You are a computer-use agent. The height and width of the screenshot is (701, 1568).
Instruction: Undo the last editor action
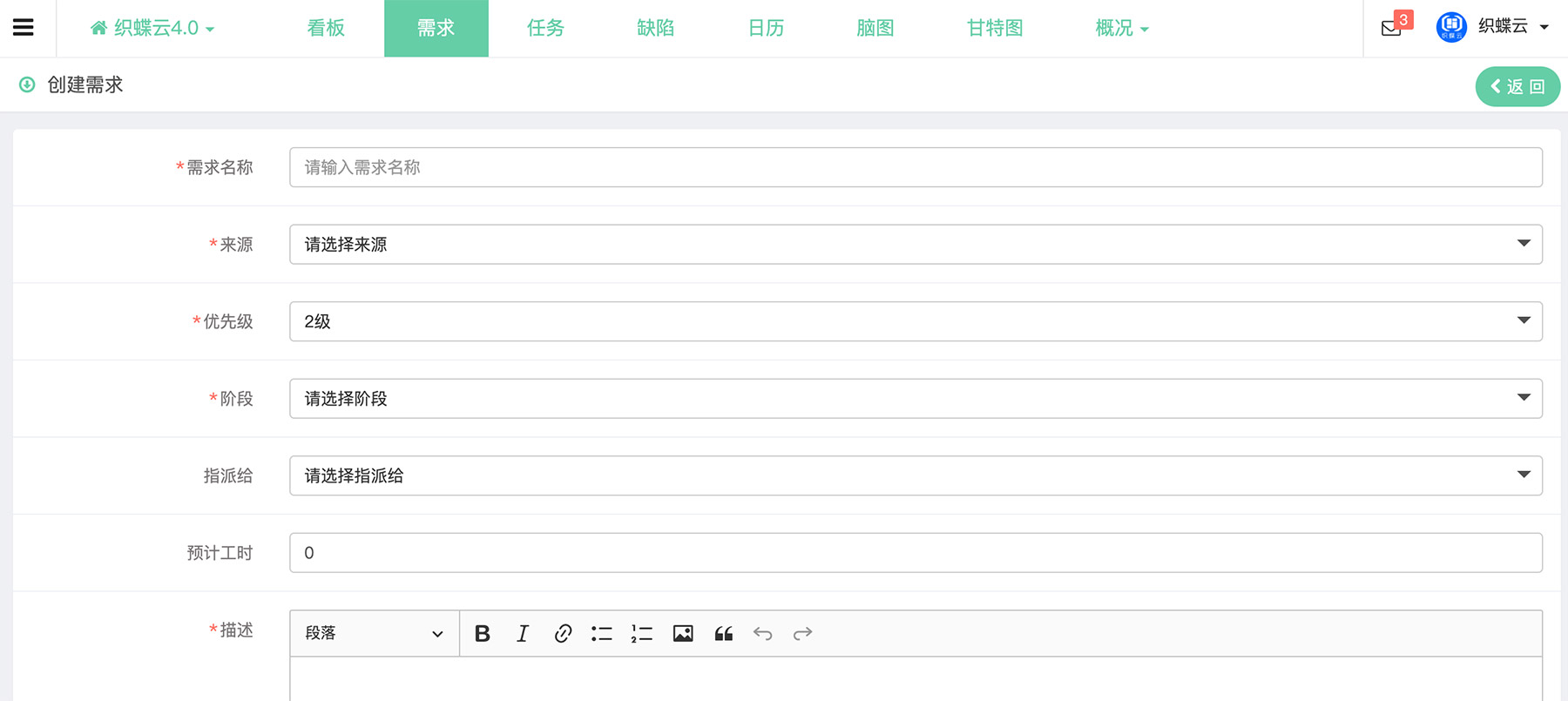pos(763,633)
